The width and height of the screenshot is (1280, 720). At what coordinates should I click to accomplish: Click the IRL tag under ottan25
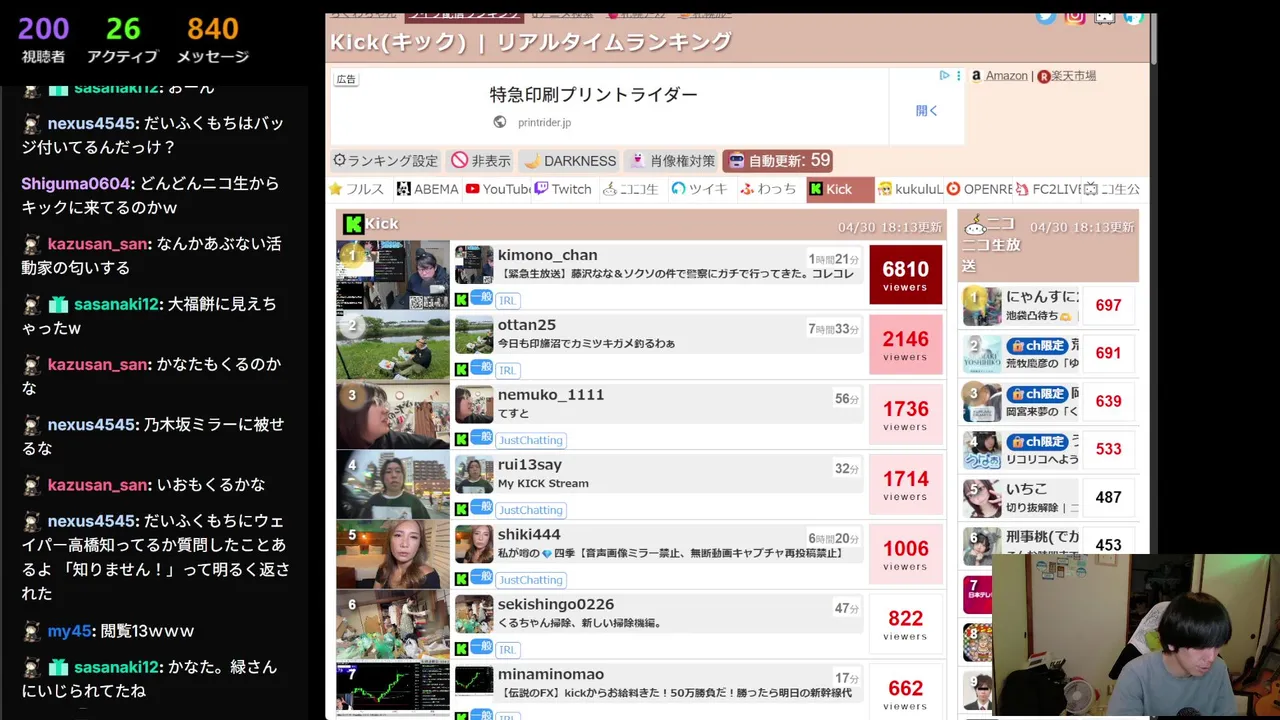508,370
